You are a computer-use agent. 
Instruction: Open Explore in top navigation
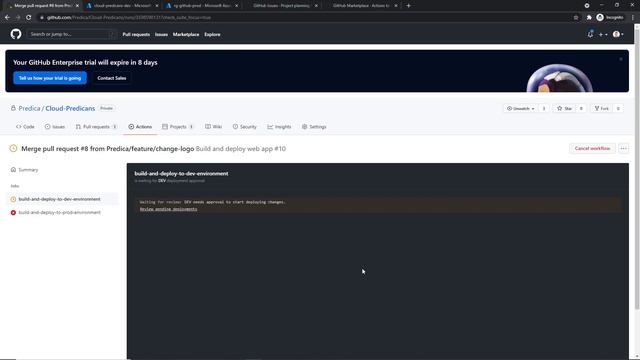click(x=212, y=34)
